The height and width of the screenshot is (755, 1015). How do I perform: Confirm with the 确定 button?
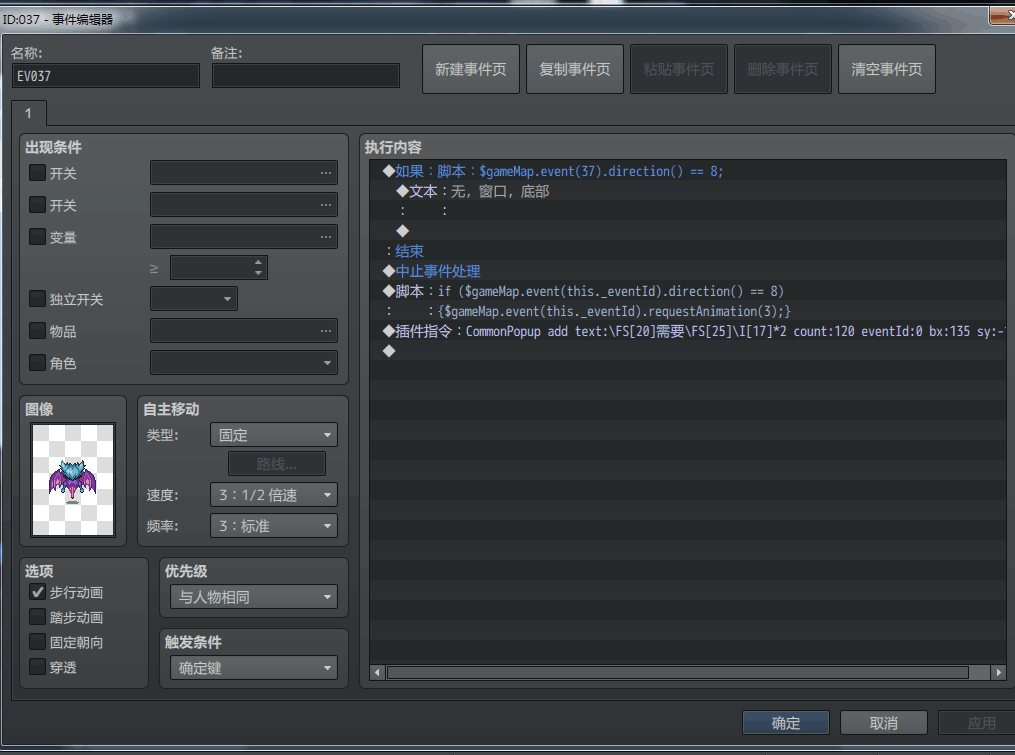coord(786,723)
